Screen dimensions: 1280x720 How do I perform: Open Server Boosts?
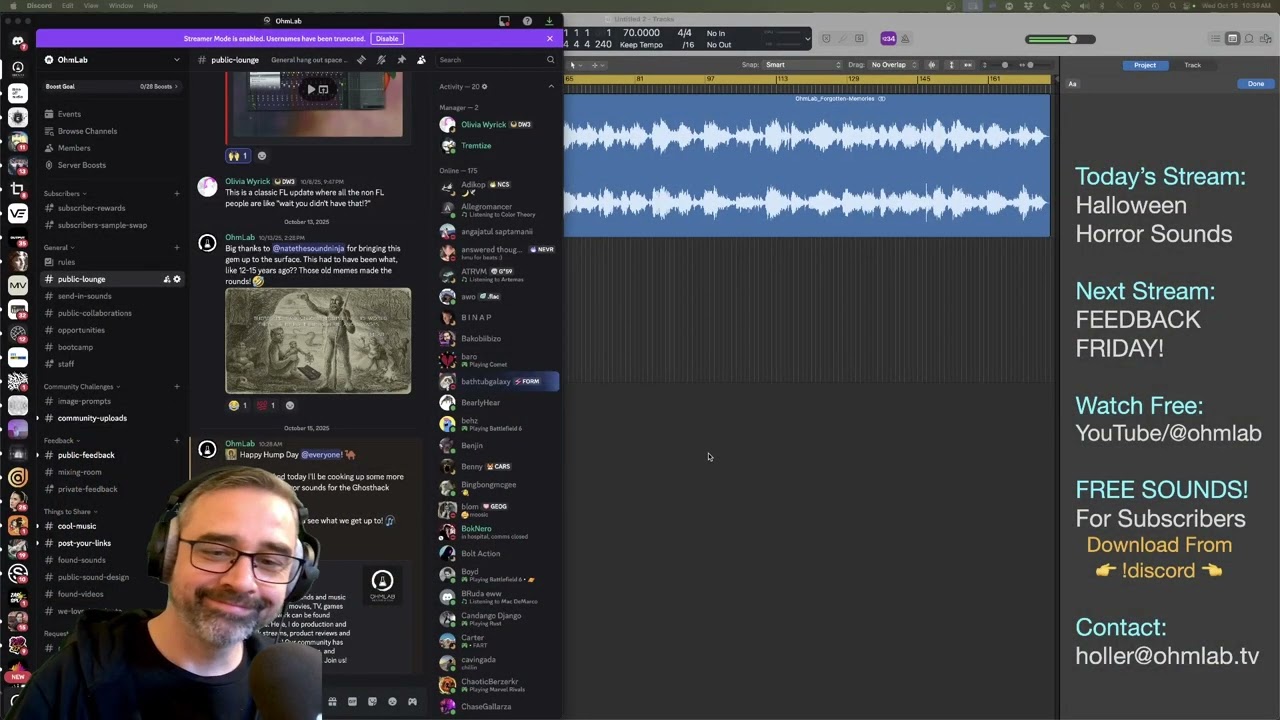click(x=81, y=165)
